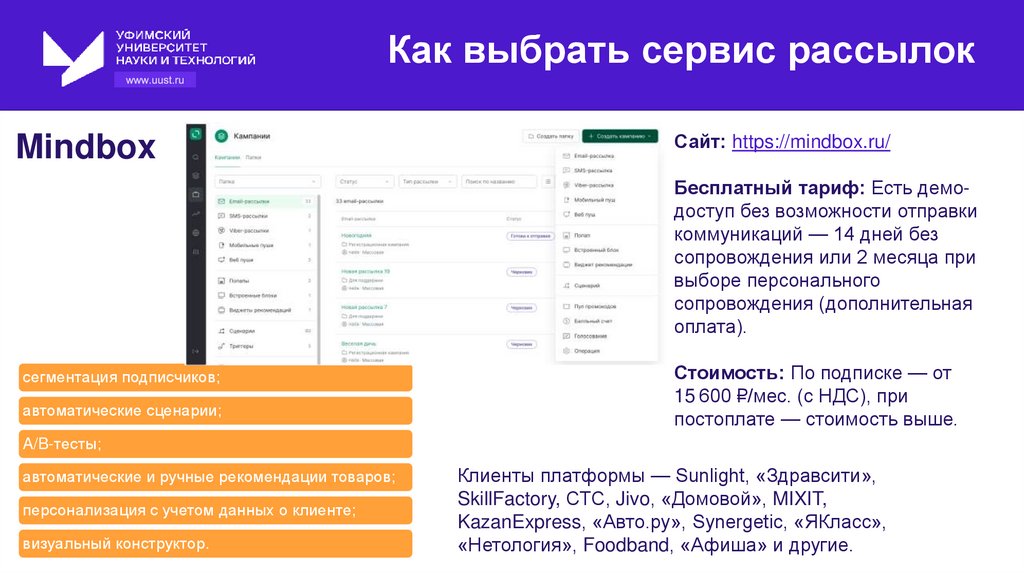1024x574 pixels.
Task: Select 'Сценарии' in left category list
Action: (265, 331)
